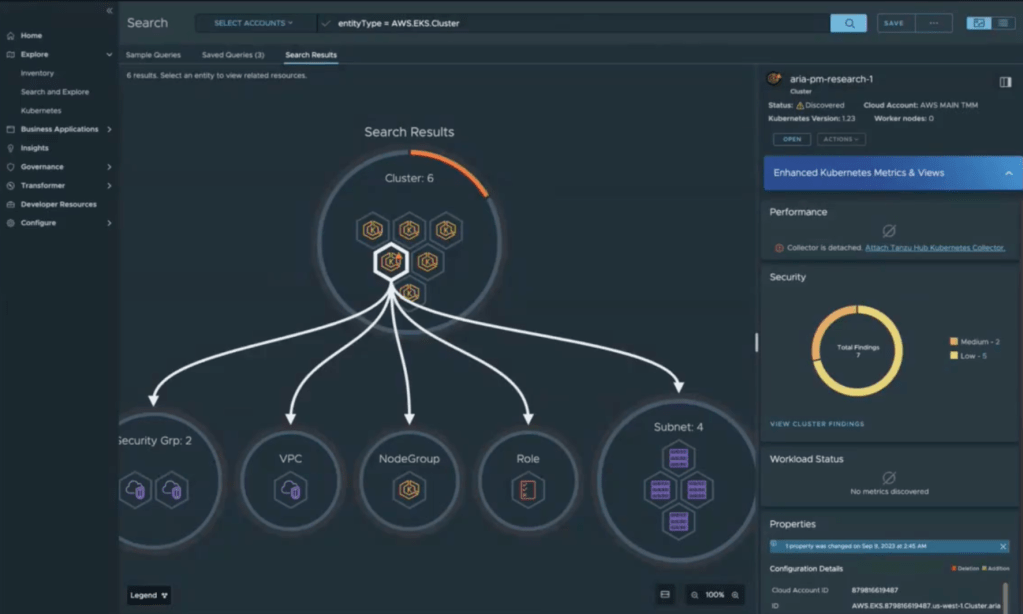The width and height of the screenshot is (1023, 614).
Task: Toggle the bottom panel view icon
Action: [666, 595]
